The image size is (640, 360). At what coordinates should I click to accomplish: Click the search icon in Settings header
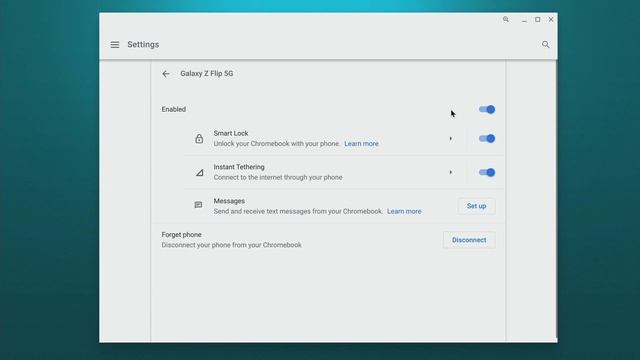click(x=545, y=44)
